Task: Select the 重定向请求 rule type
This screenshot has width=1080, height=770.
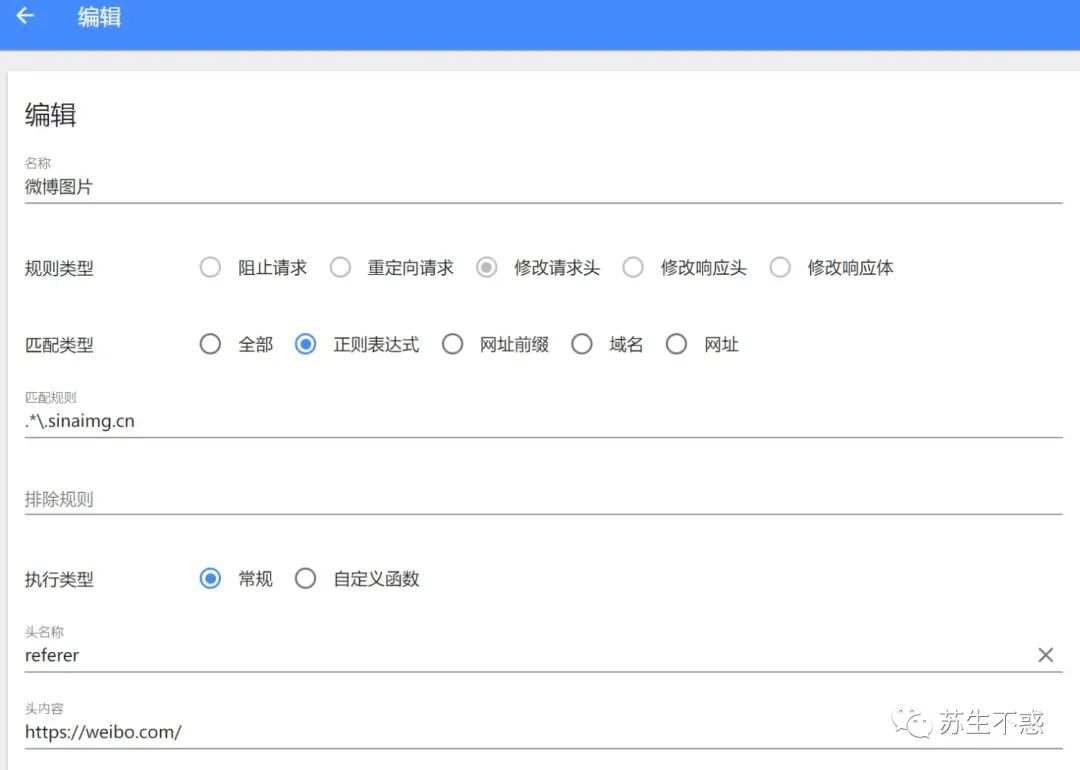Action: tap(341, 268)
